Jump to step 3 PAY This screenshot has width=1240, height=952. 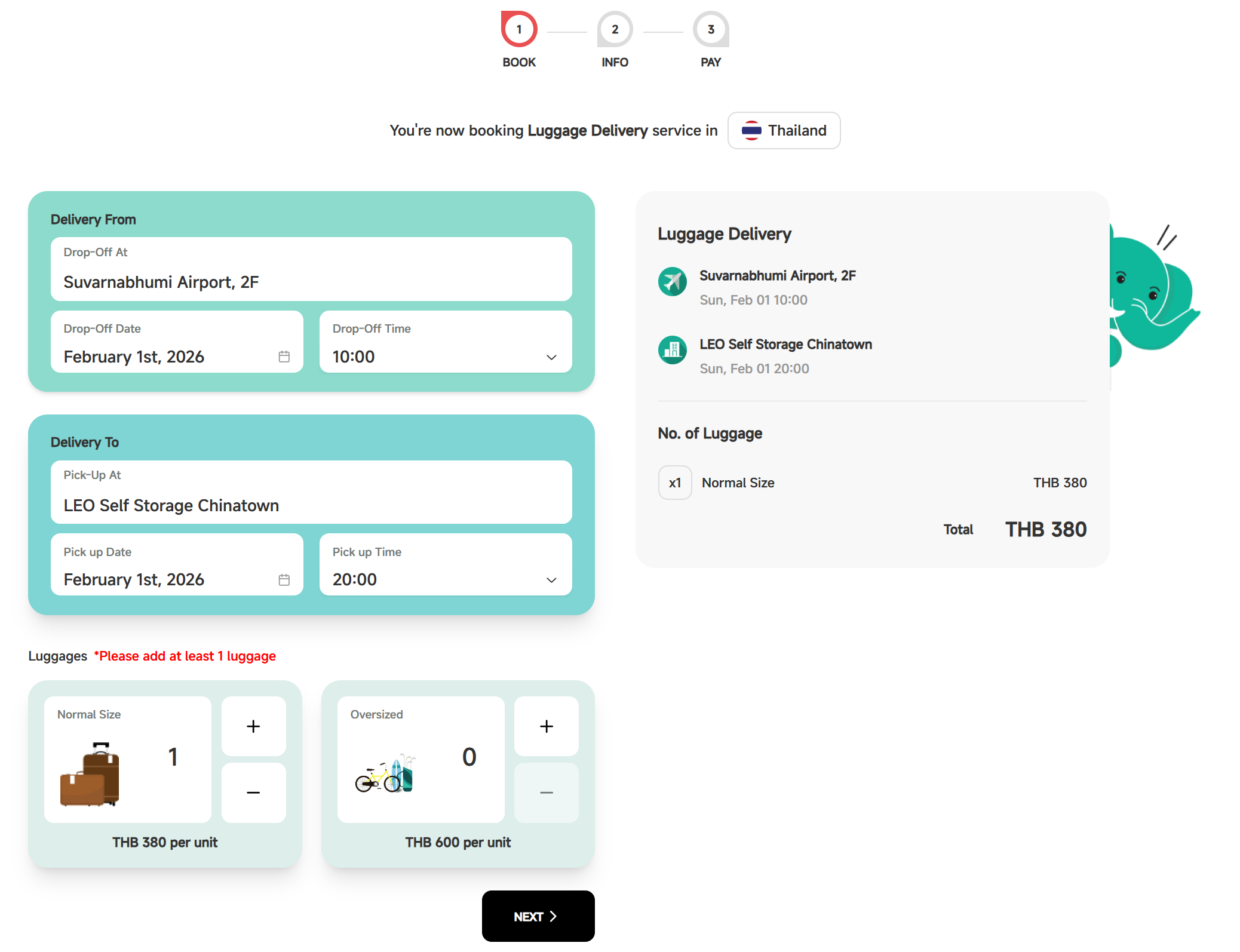[x=710, y=30]
